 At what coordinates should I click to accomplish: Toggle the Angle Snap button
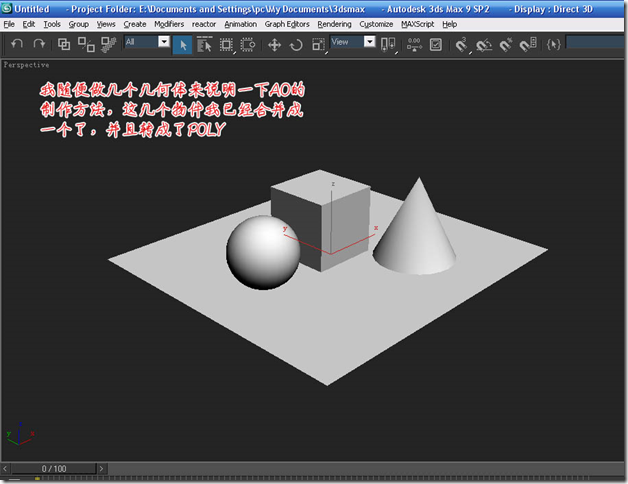point(484,44)
